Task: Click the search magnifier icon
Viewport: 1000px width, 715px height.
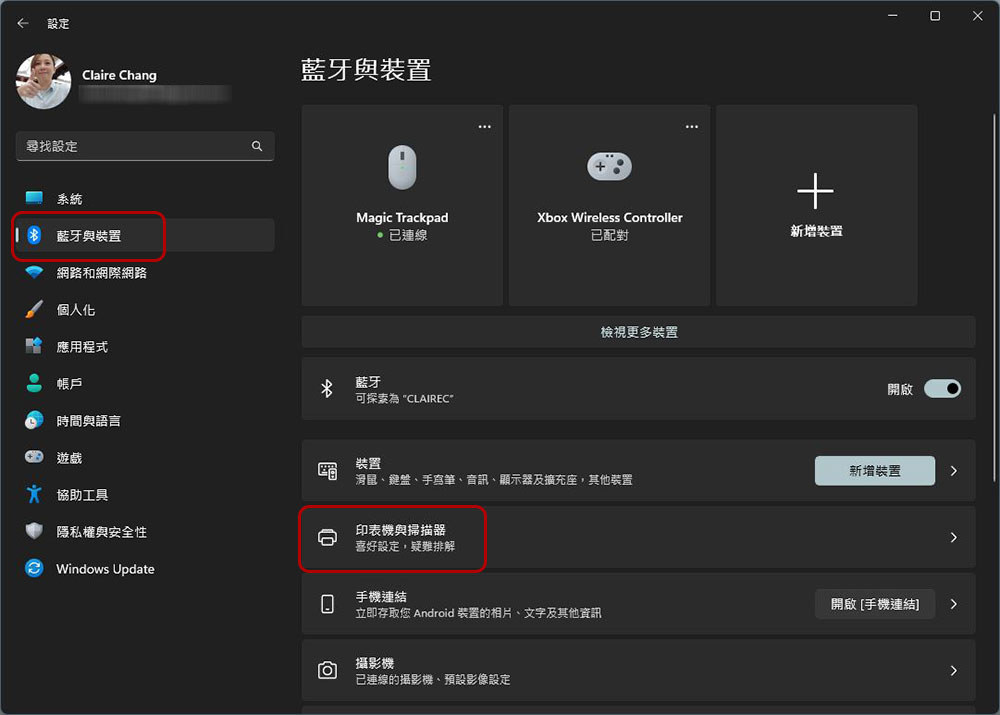Action: tap(257, 146)
